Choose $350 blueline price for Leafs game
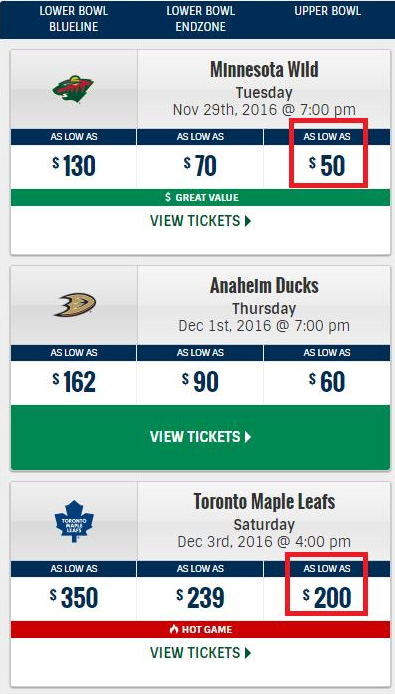 point(74,598)
